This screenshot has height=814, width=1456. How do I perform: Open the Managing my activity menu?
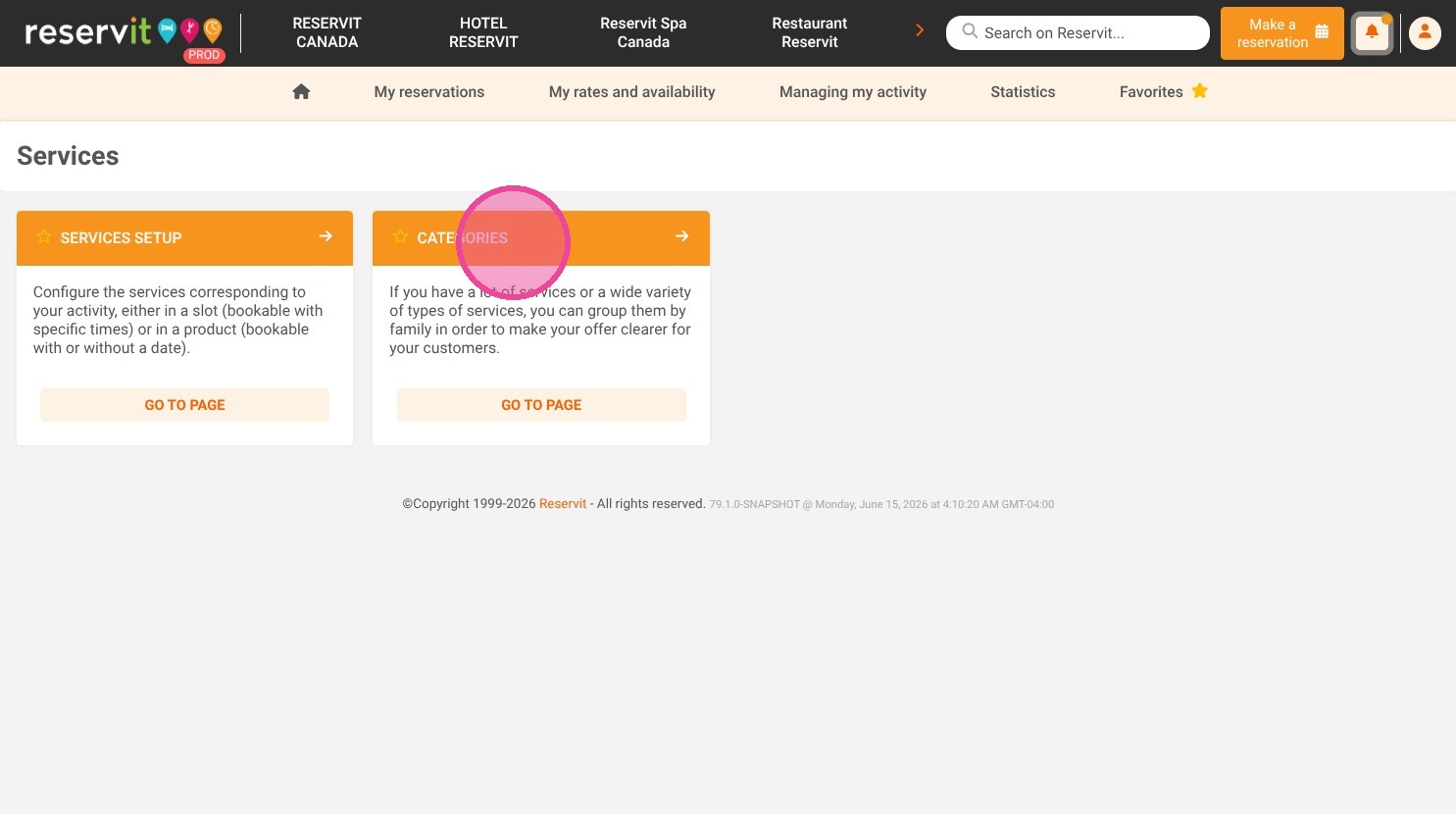coord(853,92)
